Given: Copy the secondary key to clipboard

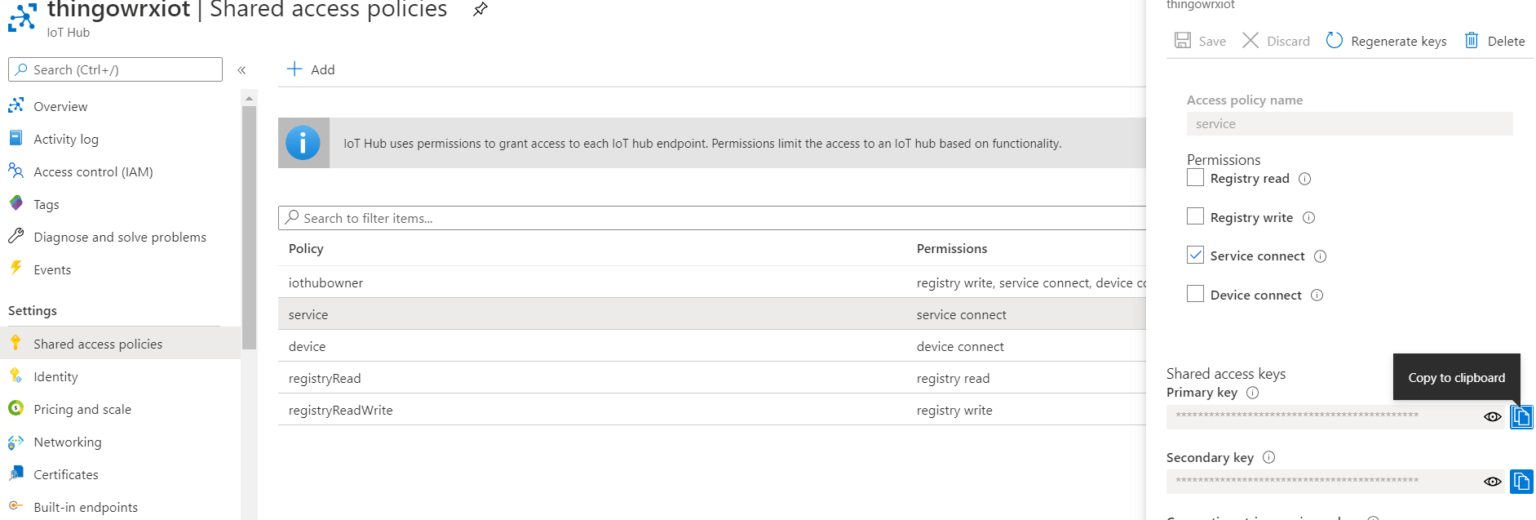Looking at the screenshot, I should [1521, 481].
